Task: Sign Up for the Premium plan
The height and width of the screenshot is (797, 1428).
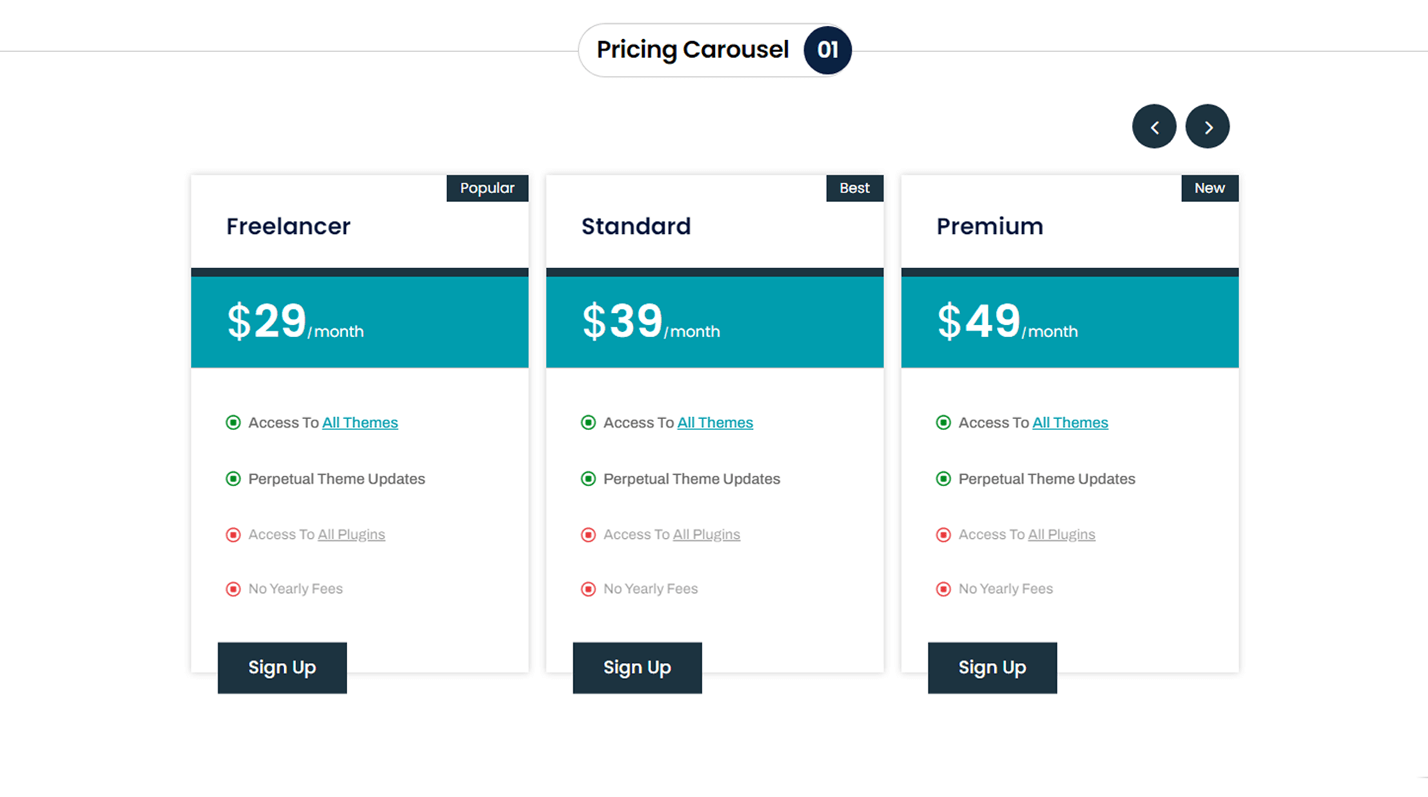Action: [x=992, y=668]
